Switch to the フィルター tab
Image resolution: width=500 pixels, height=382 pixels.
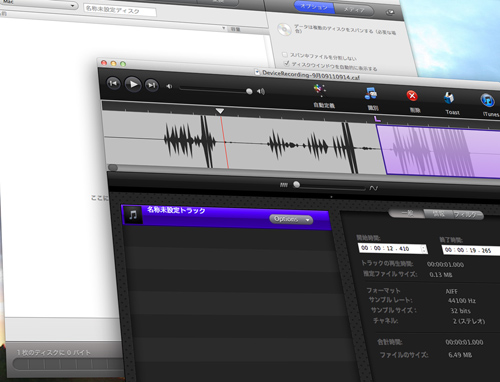tap(468, 215)
